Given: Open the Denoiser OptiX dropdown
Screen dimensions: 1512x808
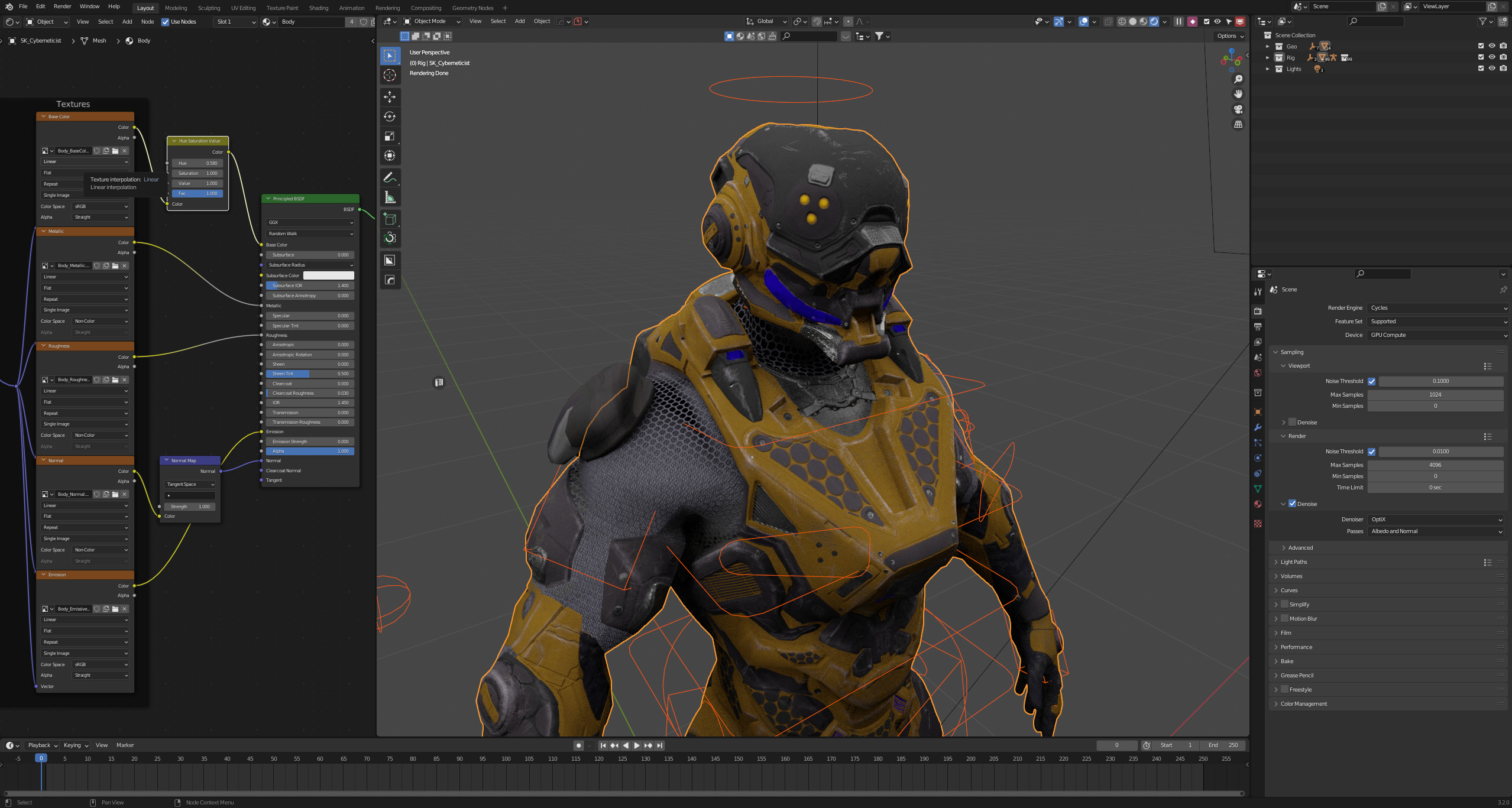Looking at the screenshot, I should point(1436,520).
